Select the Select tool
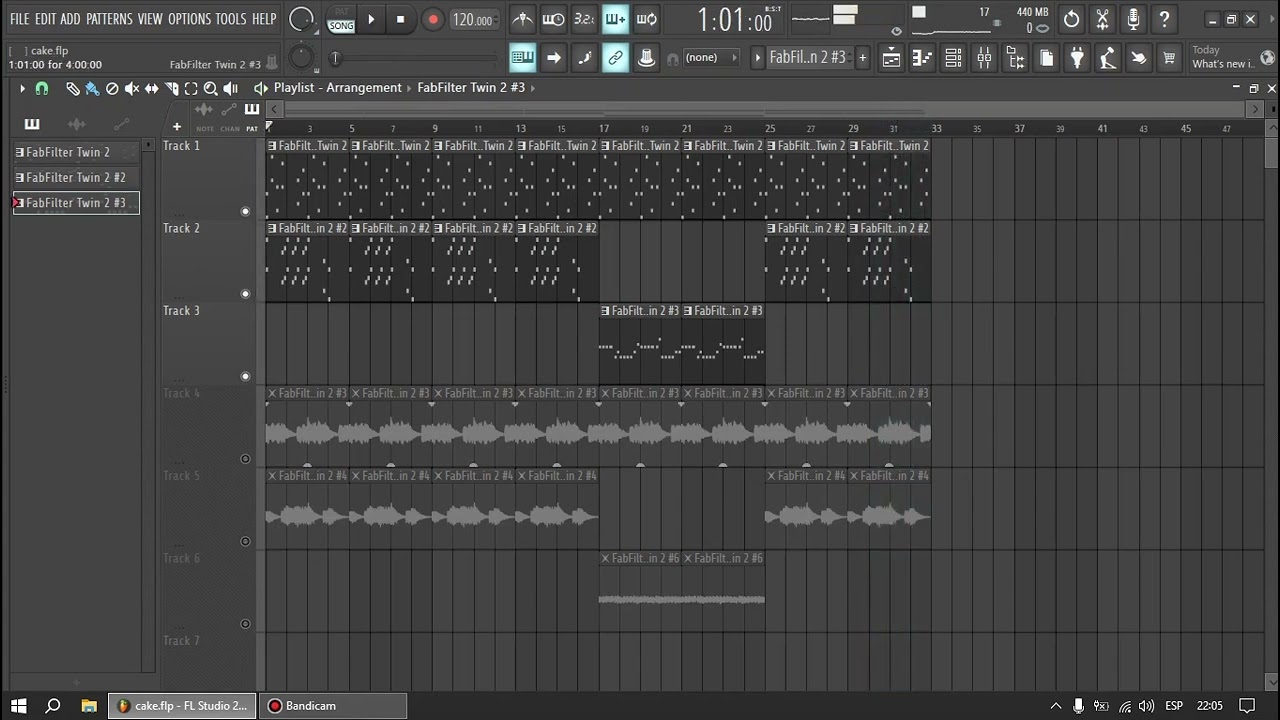Image resolution: width=1280 pixels, height=720 pixels. click(x=191, y=88)
